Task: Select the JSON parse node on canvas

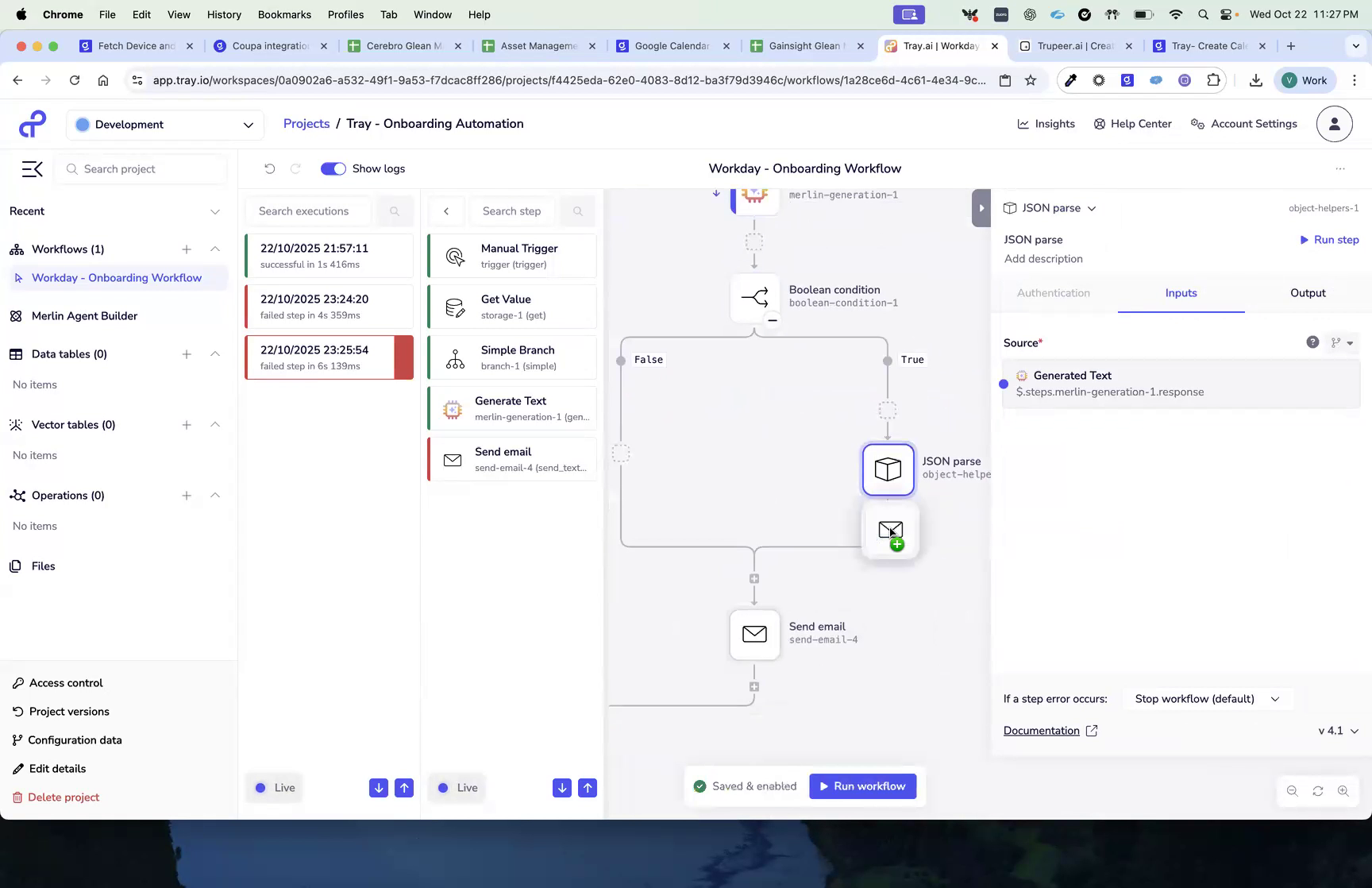Action: coord(888,469)
